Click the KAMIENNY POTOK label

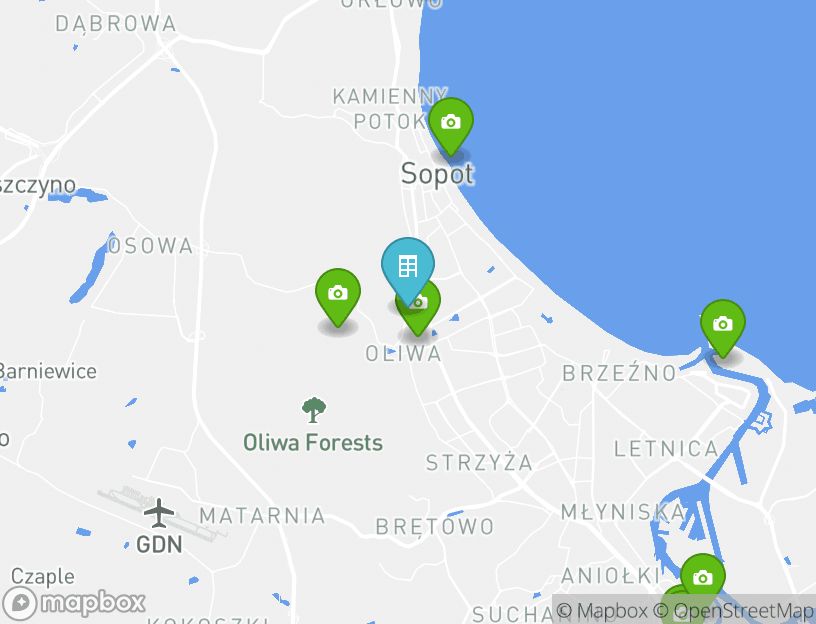point(390,109)
